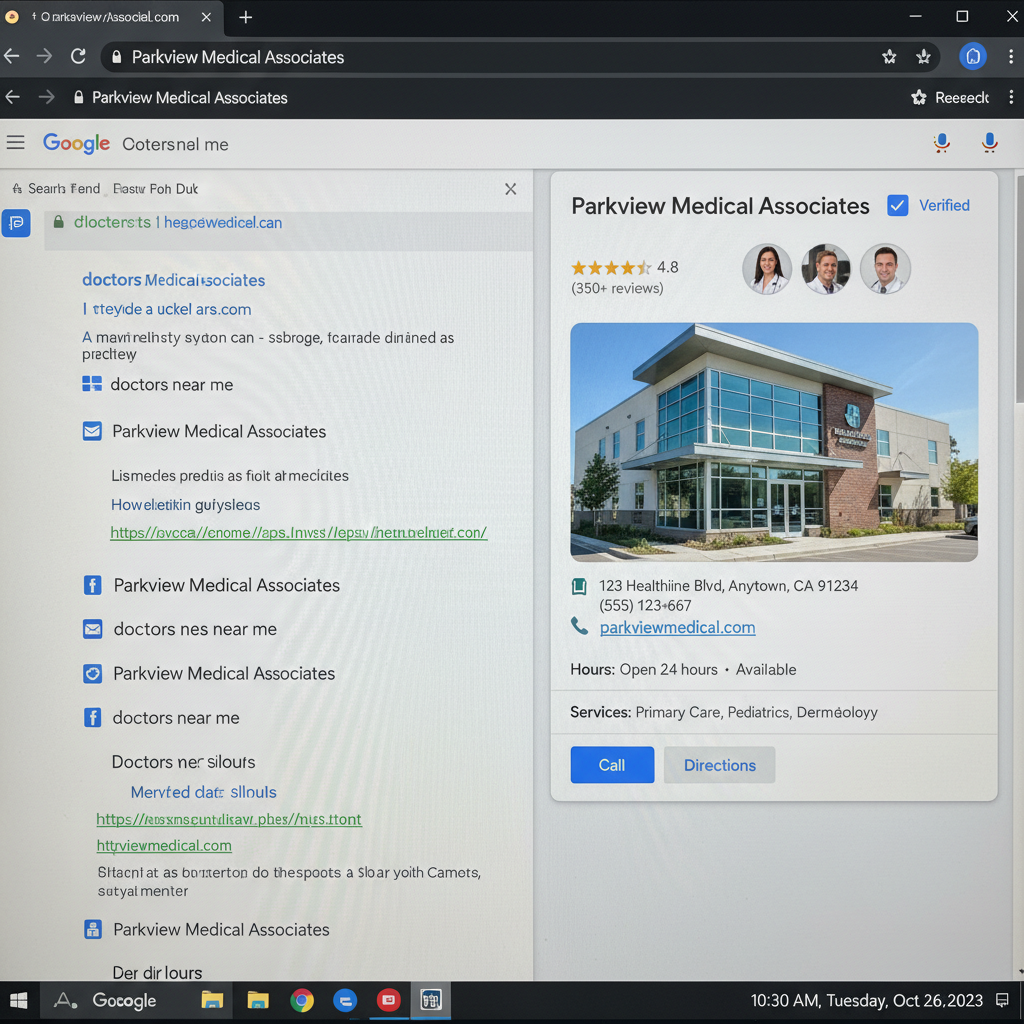Click the Facebook icon beside doctors near me
This screenshot has height=1024, width=1024.
(x=93, y=718)
